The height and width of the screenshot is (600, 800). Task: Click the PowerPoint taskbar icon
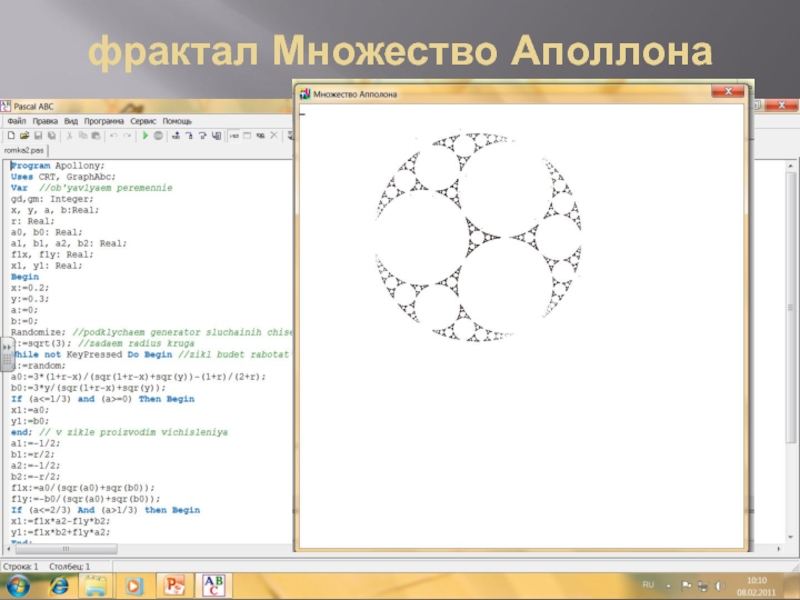[x=176, y=584]
